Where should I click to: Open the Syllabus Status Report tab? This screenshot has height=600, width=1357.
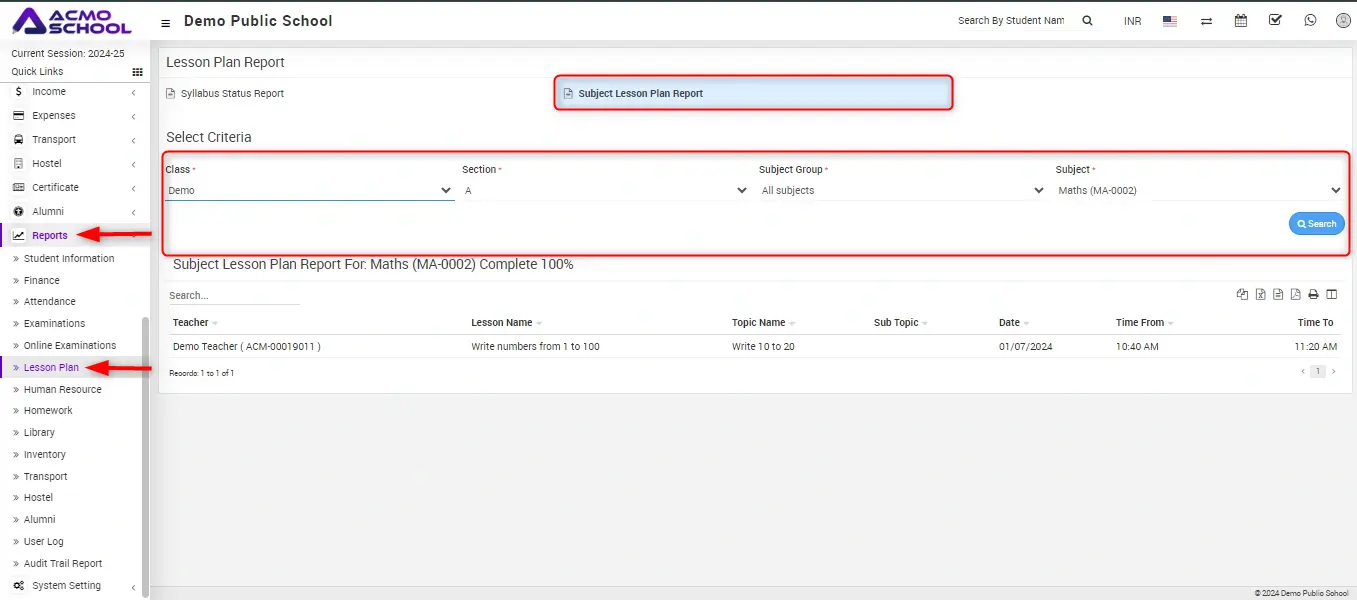(x=232, y=94)
